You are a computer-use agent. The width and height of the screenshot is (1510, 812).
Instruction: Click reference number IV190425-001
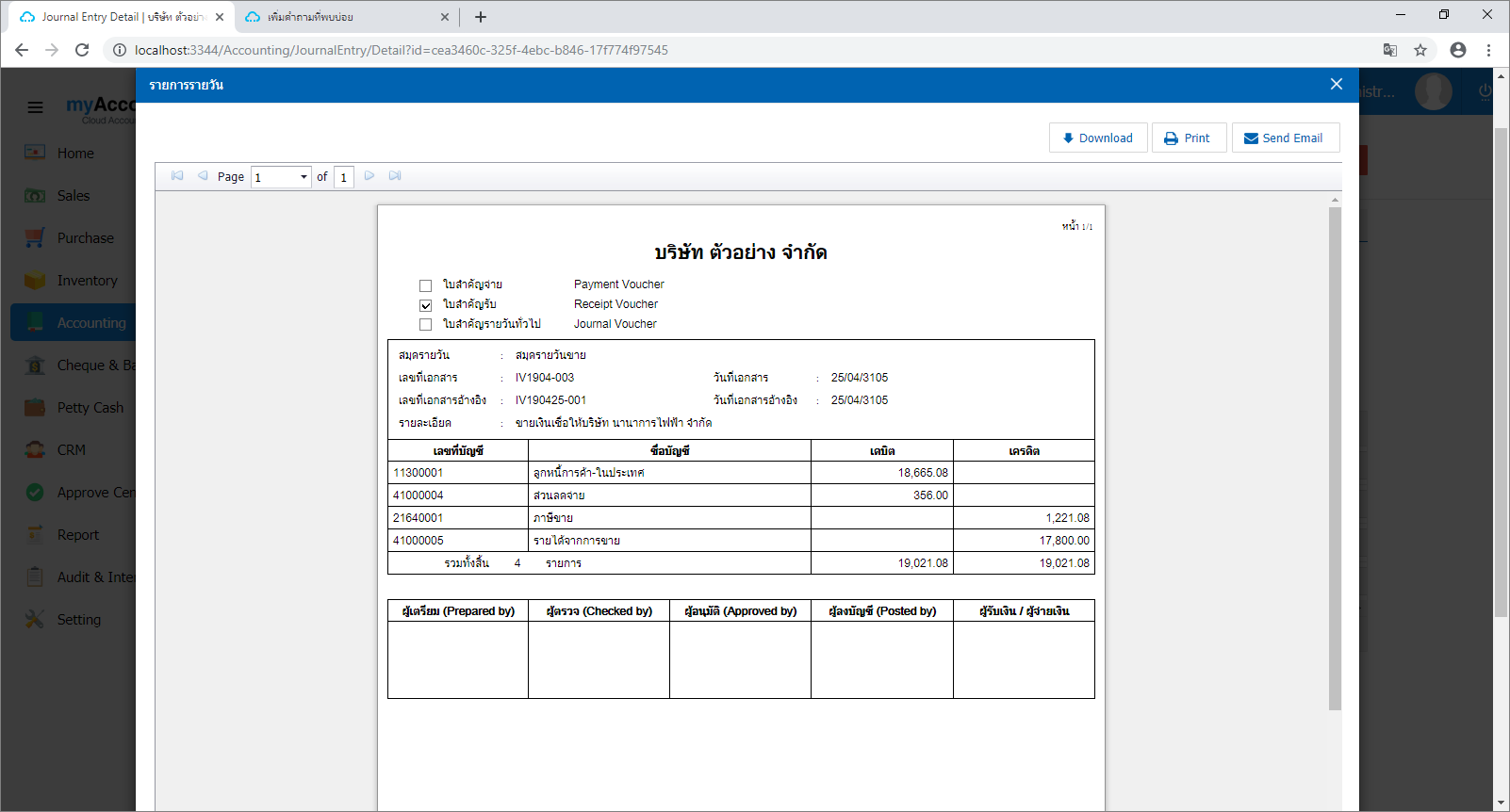(550, 400)
